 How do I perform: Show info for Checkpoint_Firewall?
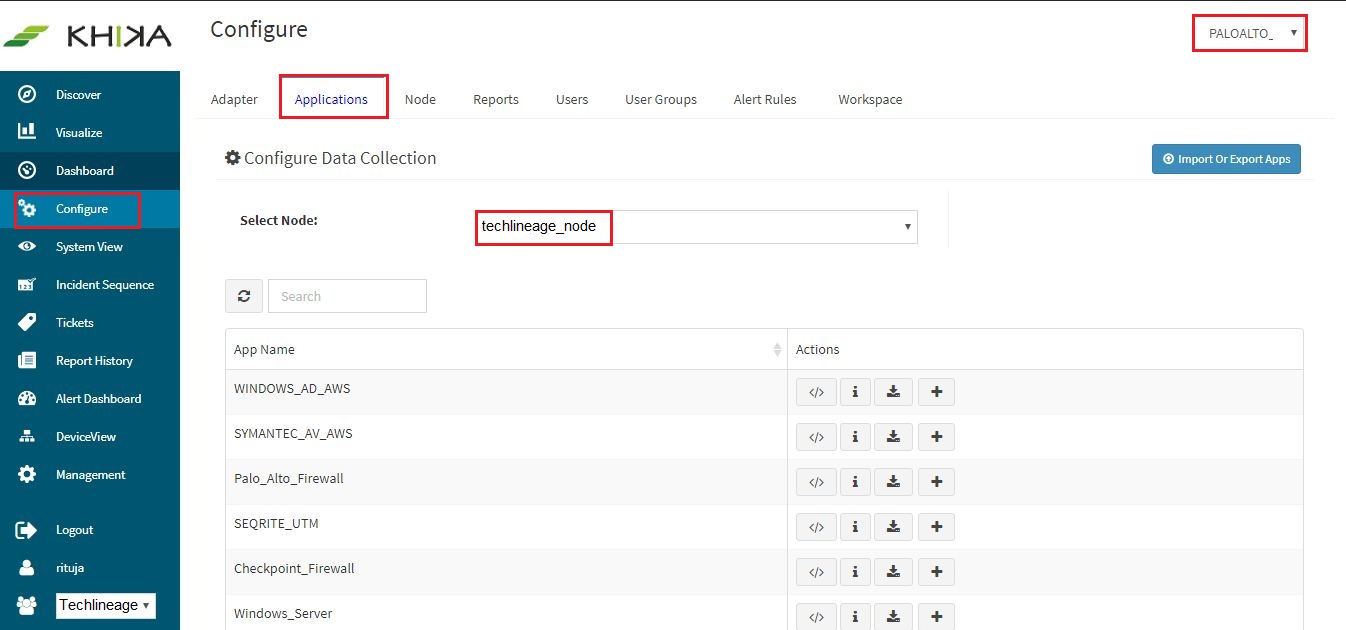click(855, 572)
